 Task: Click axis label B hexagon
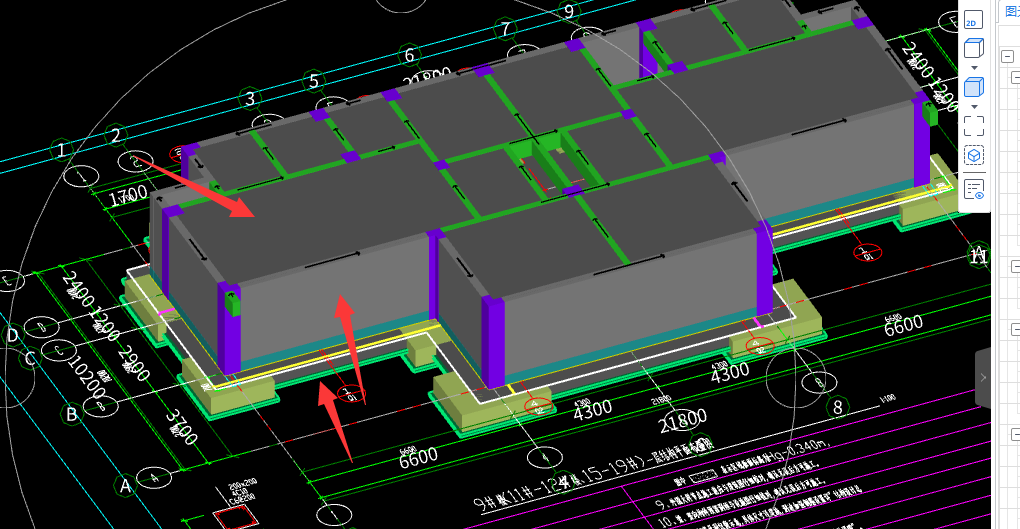(x=72, y=414)
